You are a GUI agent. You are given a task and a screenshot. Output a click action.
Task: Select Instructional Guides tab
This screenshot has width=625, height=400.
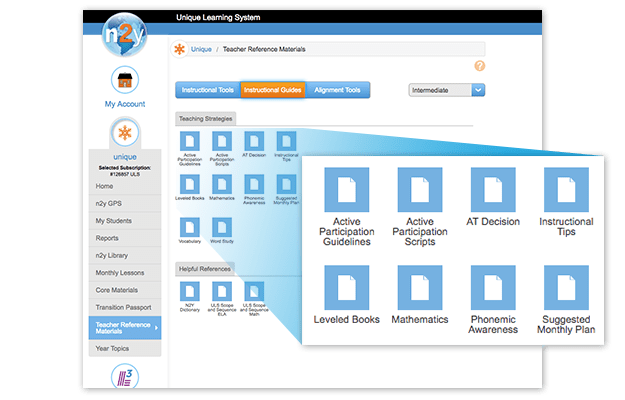click(273, 90)
